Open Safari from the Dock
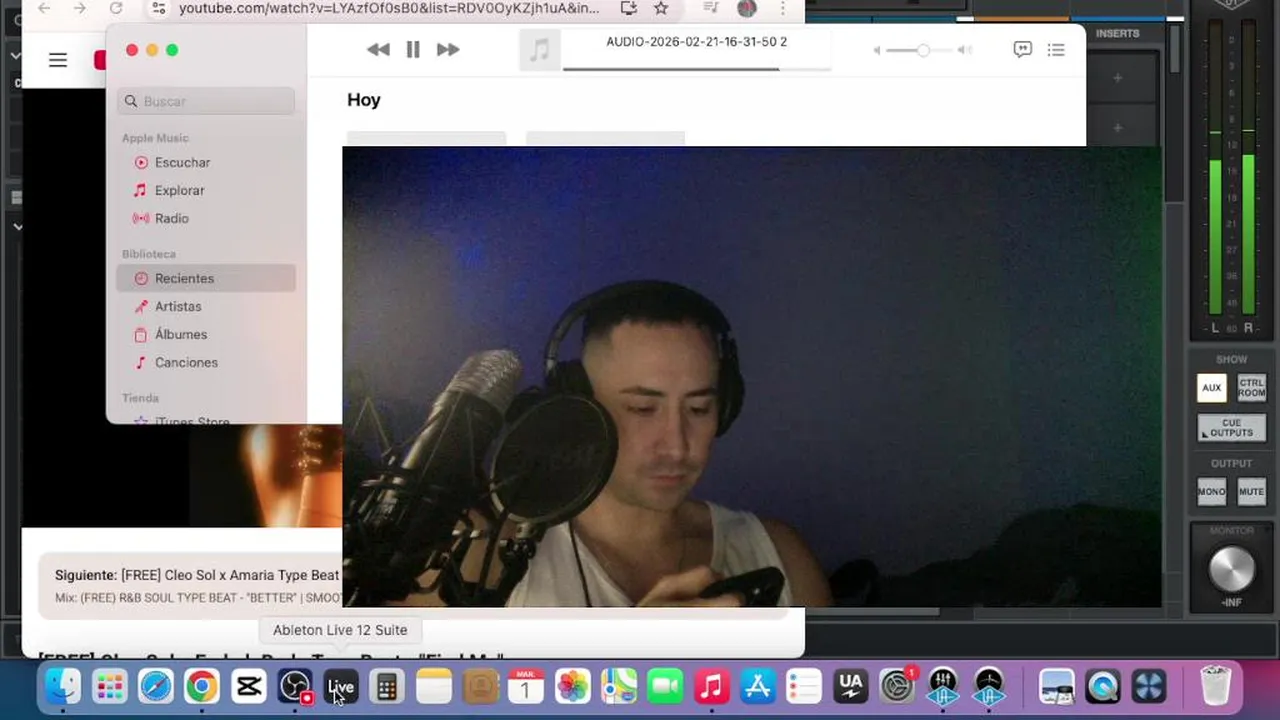The height and width of the screenshot is (720, 1280). click(155, 686)
